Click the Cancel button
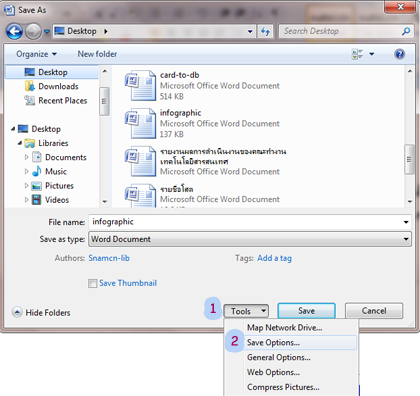 [x=374, y=311]
